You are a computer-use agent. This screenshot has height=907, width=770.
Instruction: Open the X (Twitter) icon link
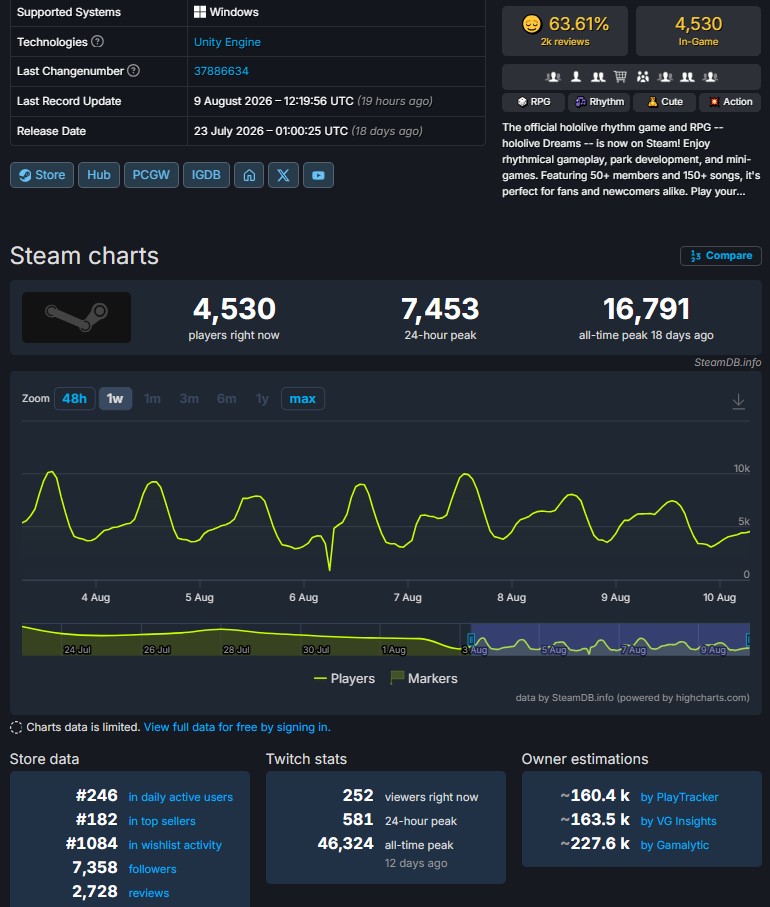click(283, 175)
